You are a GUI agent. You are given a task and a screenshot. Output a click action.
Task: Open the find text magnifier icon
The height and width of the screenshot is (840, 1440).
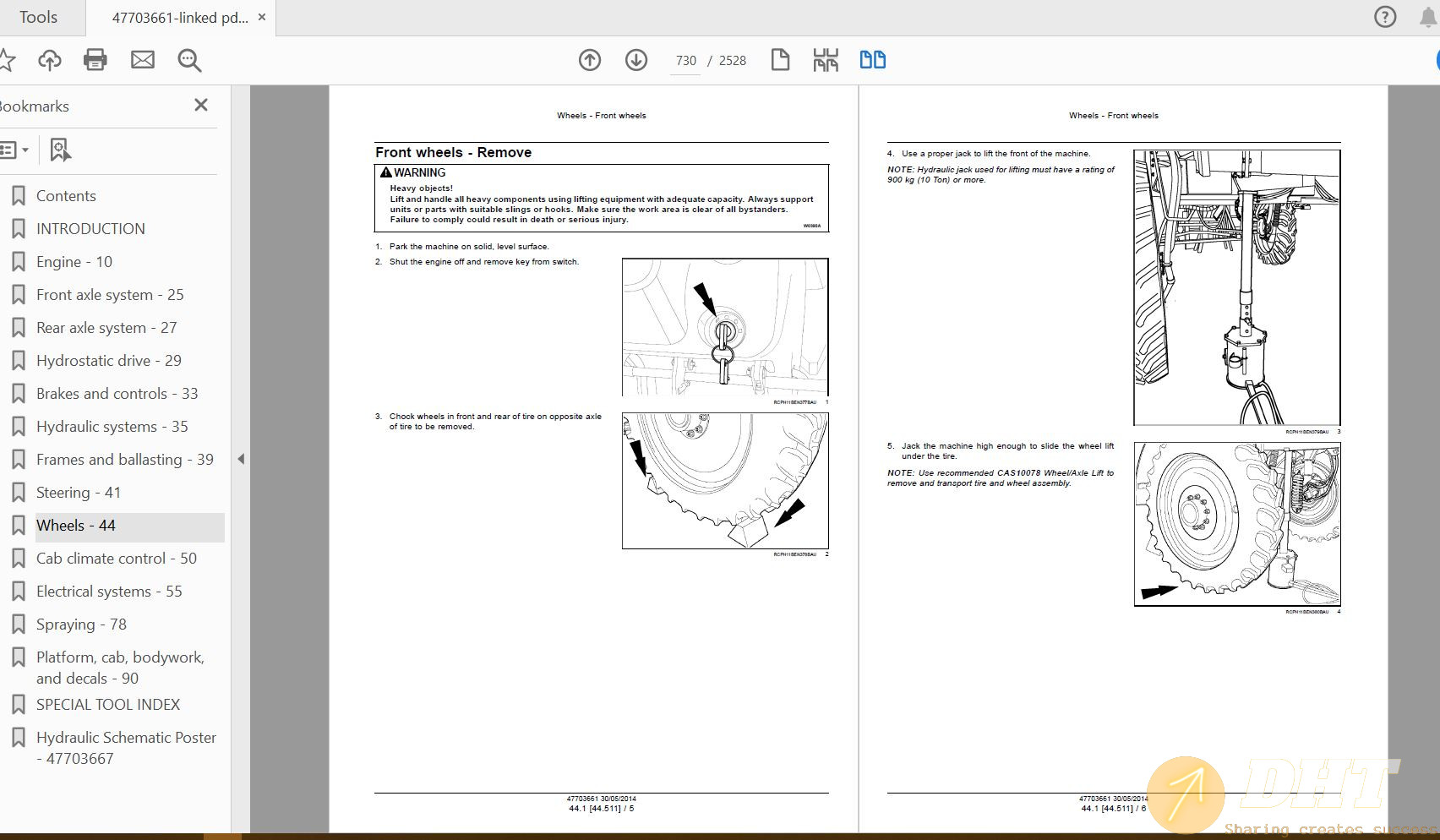coord(189,60)
